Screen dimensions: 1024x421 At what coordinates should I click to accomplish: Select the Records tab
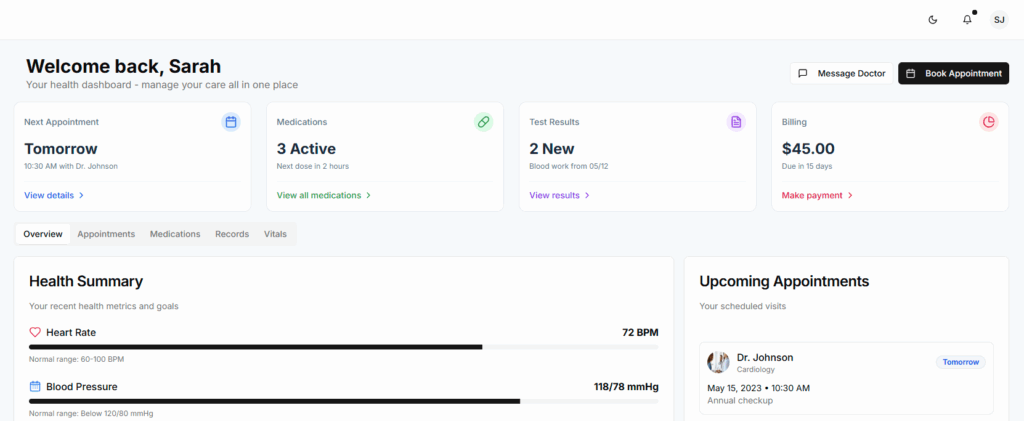point(232,234)
